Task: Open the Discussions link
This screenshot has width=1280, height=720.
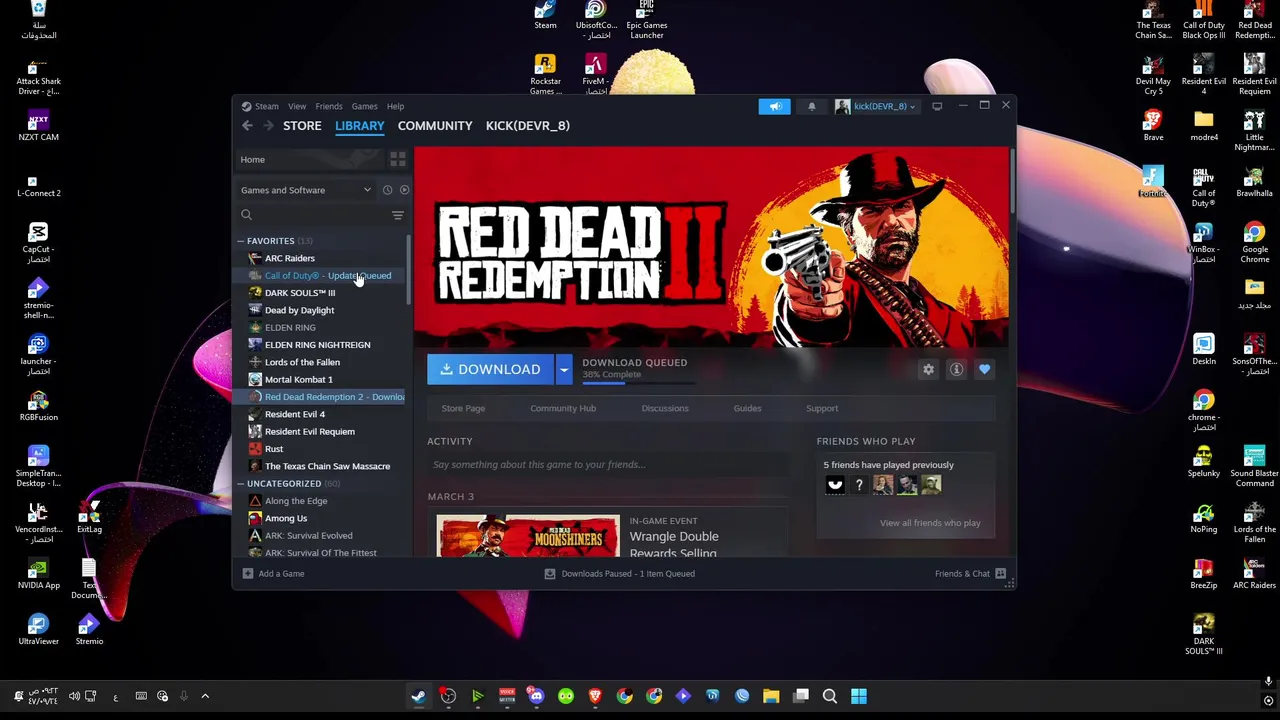Action: pos(665,408)
